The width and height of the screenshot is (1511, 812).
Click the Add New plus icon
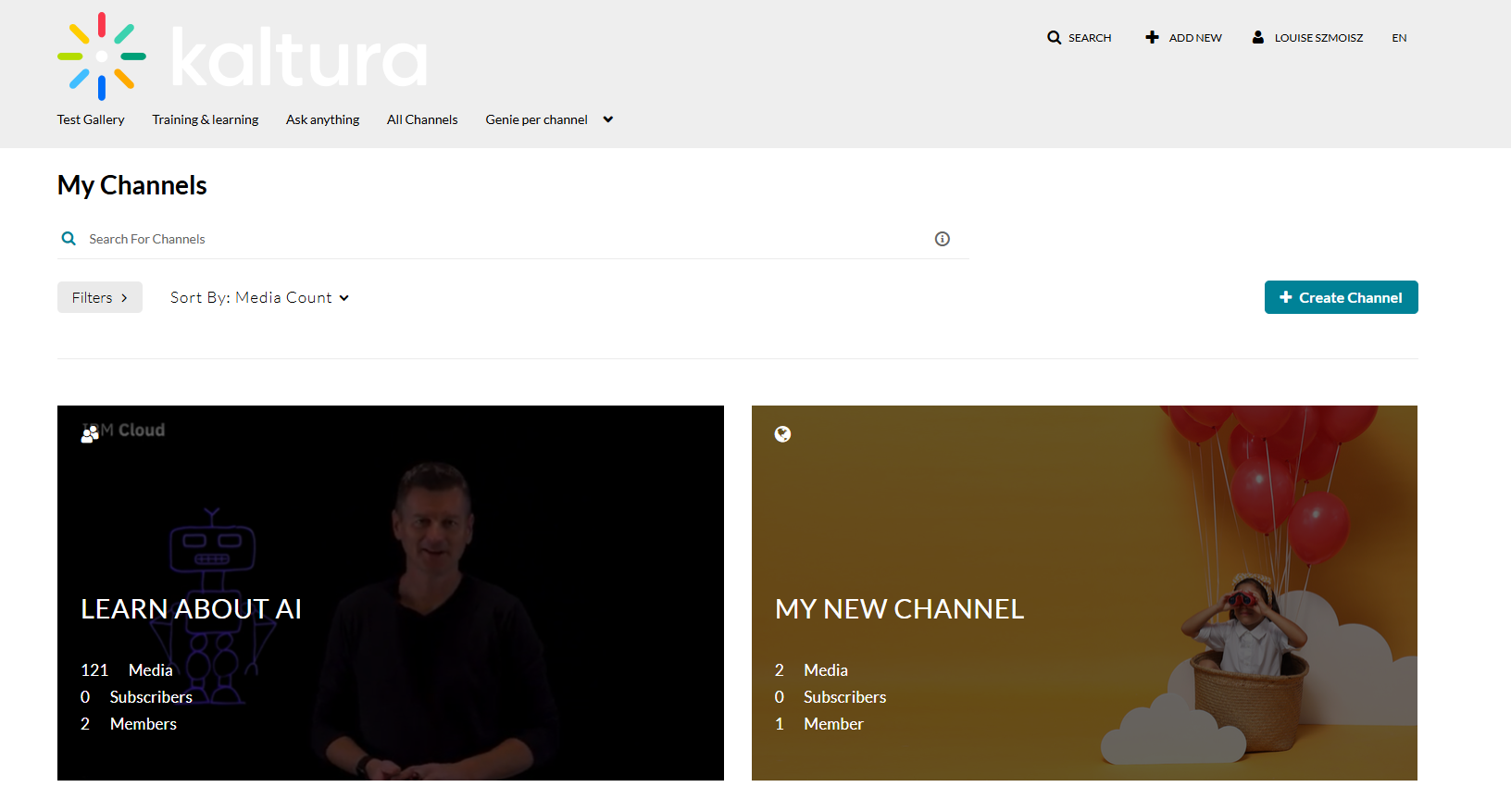click(x=1152, y=37)
